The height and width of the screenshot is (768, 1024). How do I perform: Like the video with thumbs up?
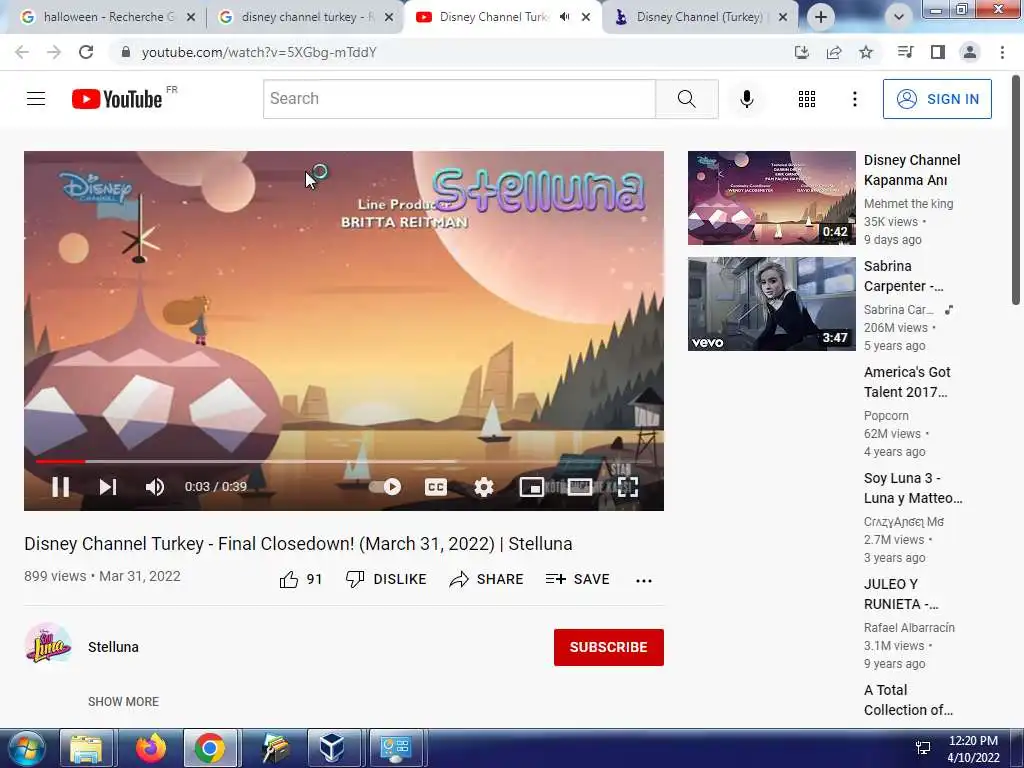300,579
